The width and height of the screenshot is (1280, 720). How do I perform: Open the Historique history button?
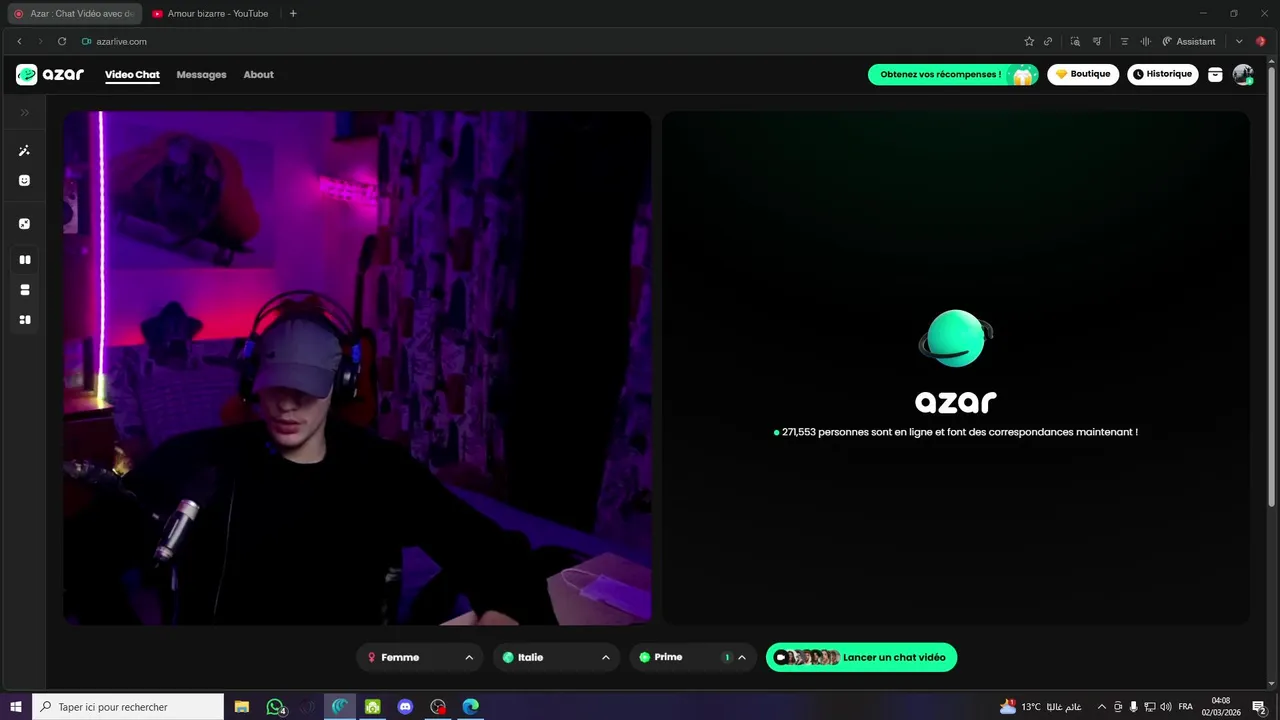pyautogui.click(x=1163, y=74)
